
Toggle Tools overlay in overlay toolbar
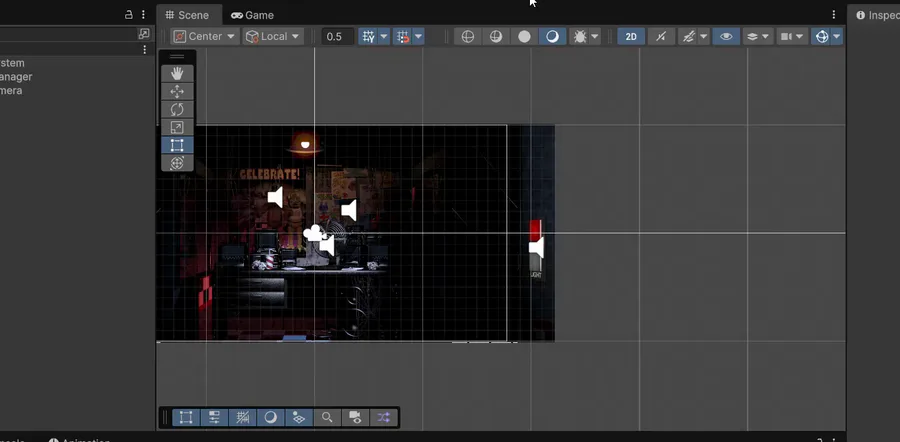point(186,417)
